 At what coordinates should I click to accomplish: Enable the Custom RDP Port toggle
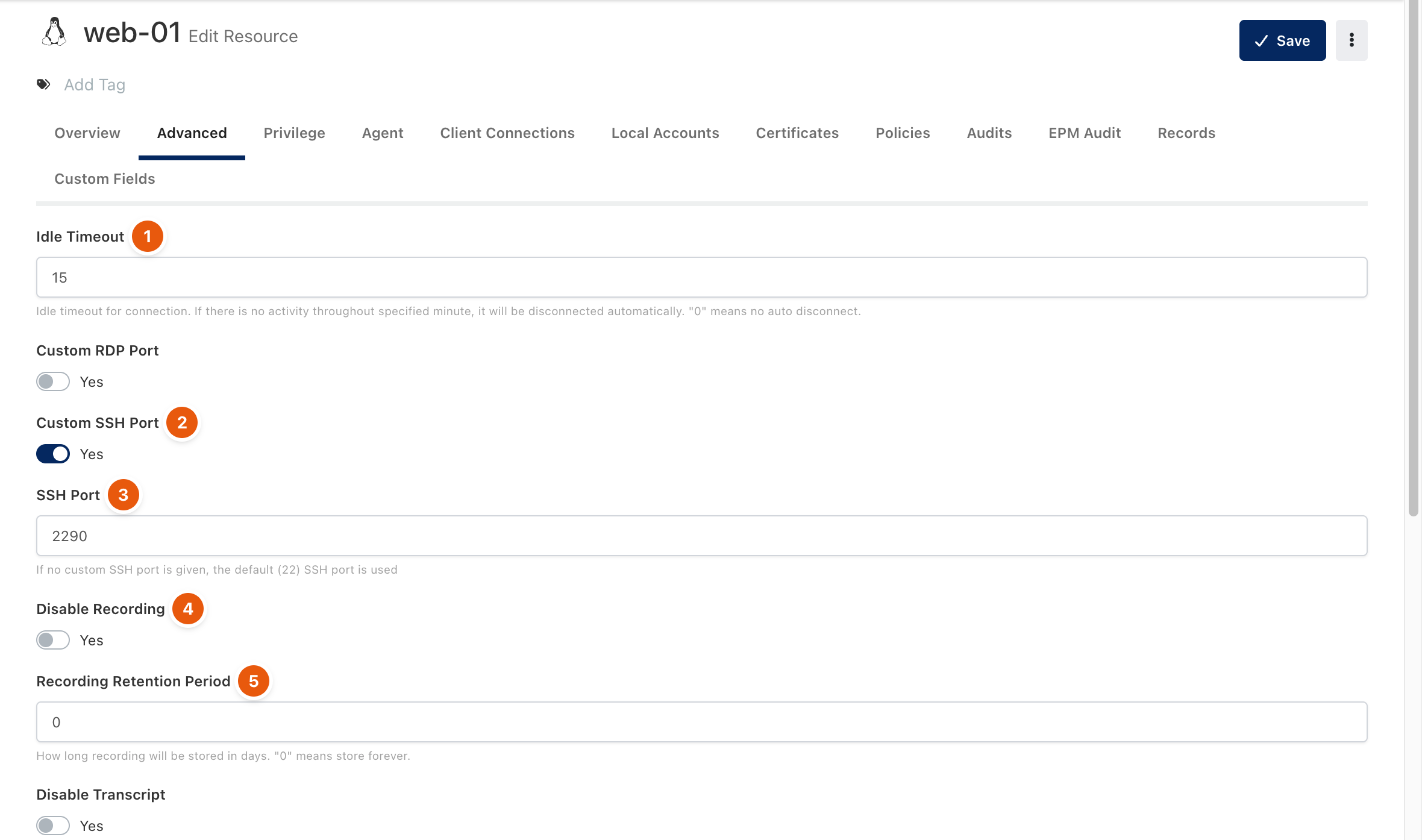(53, 382)
